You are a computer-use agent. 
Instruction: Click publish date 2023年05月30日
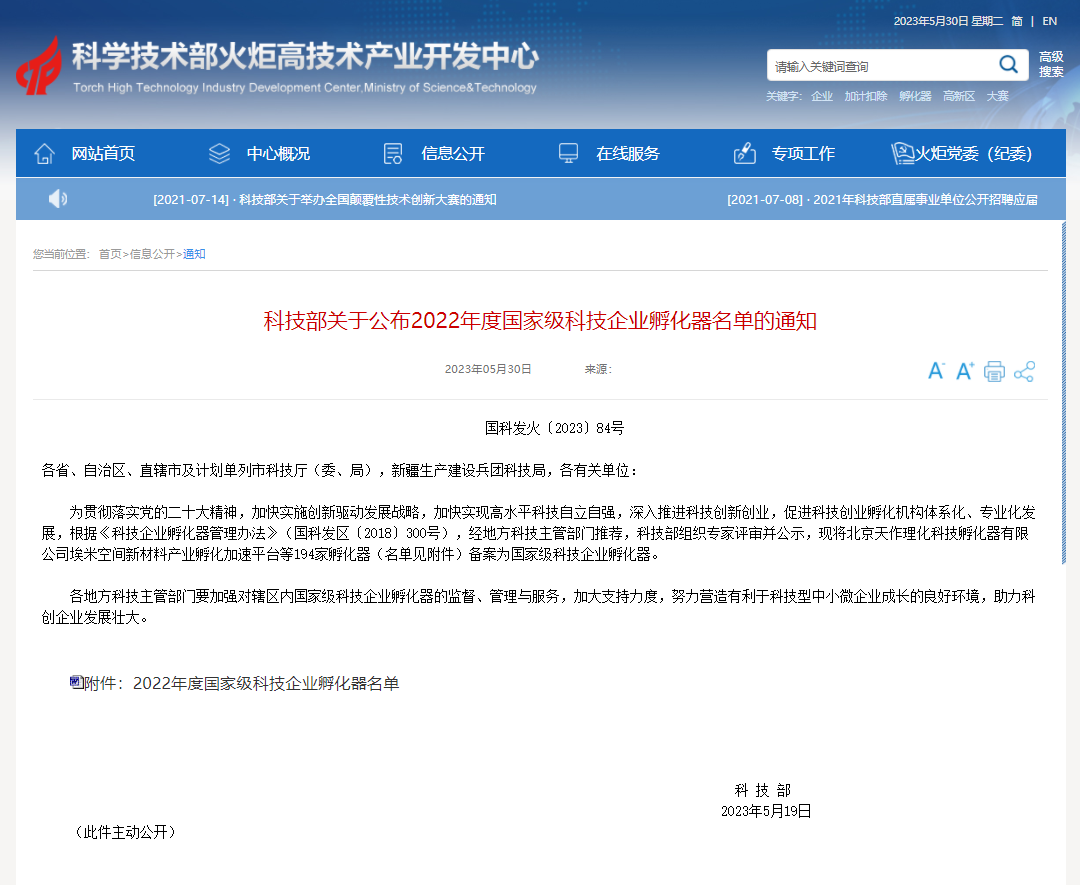[x=488, y=369]
